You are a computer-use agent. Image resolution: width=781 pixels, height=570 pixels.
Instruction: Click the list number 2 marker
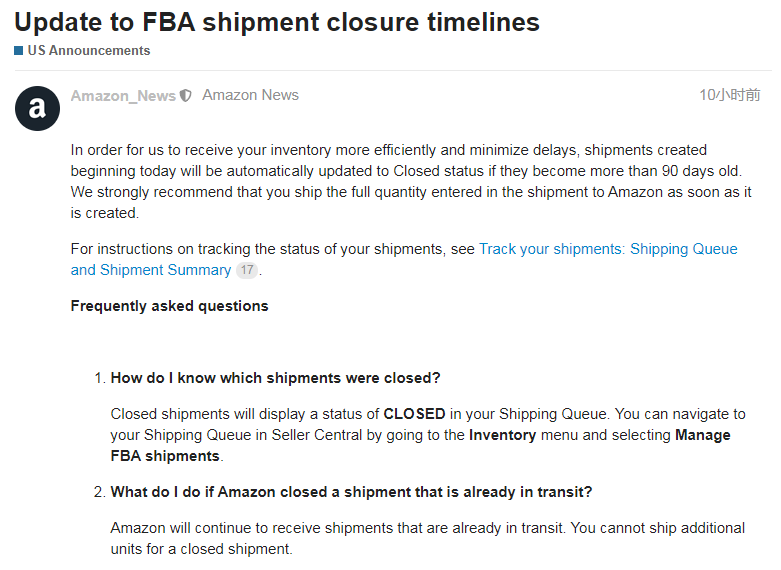(100, 492)
